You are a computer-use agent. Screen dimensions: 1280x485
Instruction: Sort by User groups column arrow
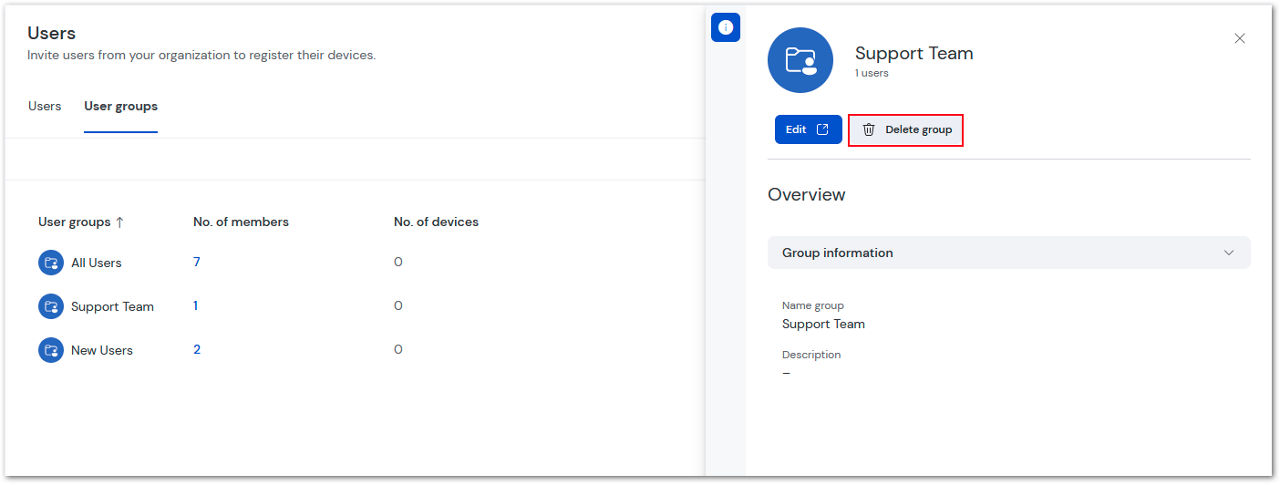coord(120,222)
